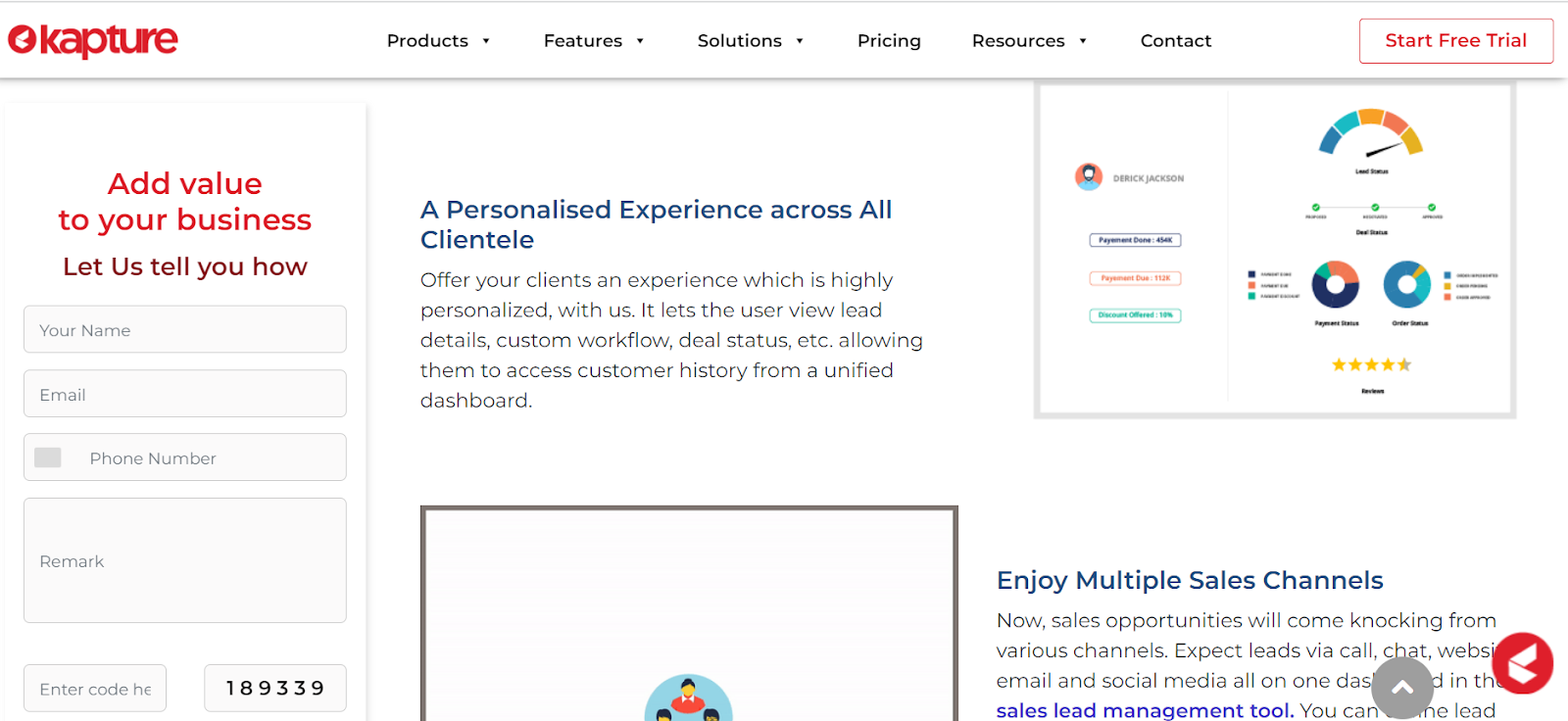Go to the Pricing page

click(889, 41)
